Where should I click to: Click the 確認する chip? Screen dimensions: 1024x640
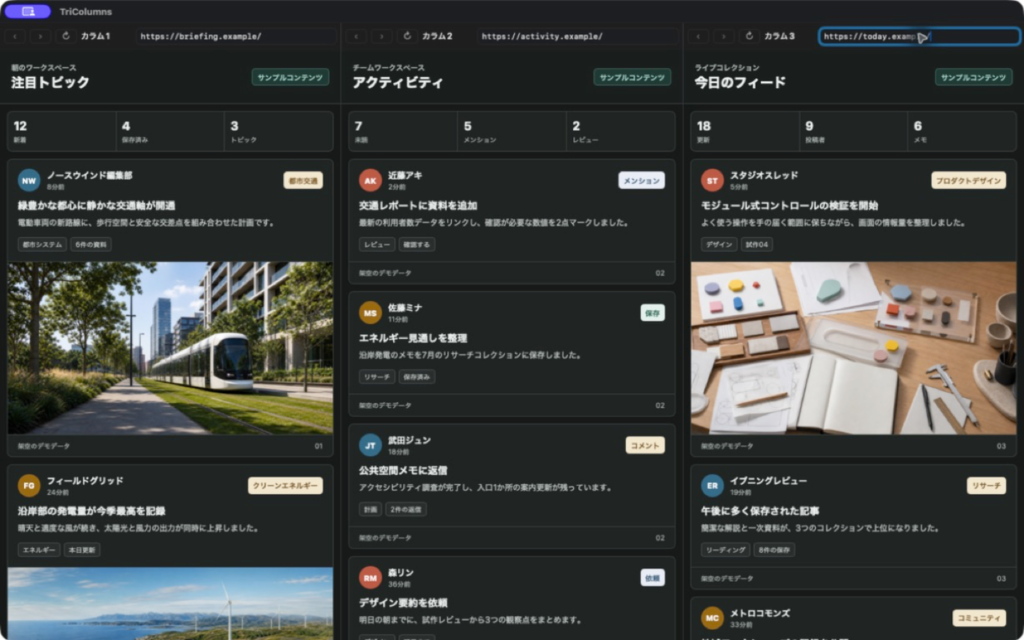point(417,244)
